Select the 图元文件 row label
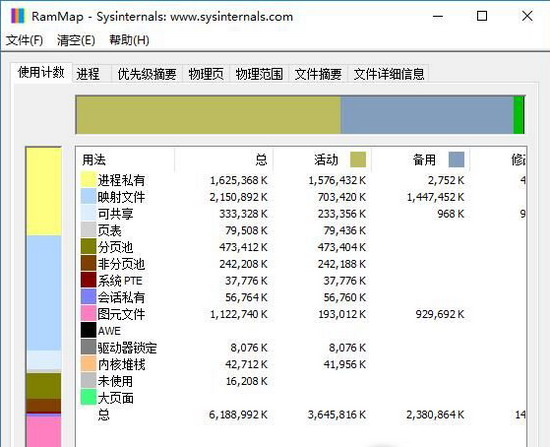The image size is (550, 447). pyautogui.click(x=121, y=314)
